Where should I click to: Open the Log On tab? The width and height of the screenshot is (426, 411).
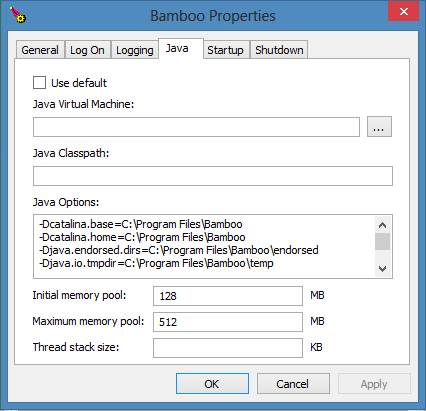87,50
